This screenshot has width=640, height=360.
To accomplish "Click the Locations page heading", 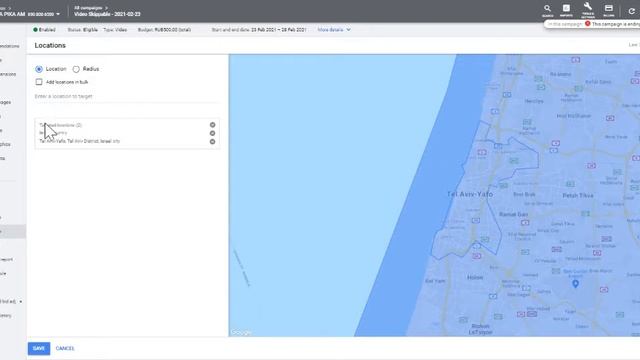I will (x=50, y=45).
